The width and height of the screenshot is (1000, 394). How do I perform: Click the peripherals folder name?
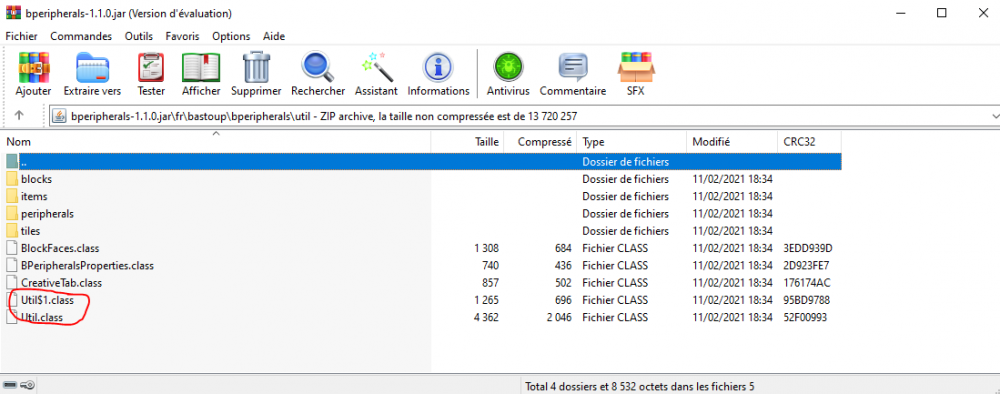tap(47, 214)
